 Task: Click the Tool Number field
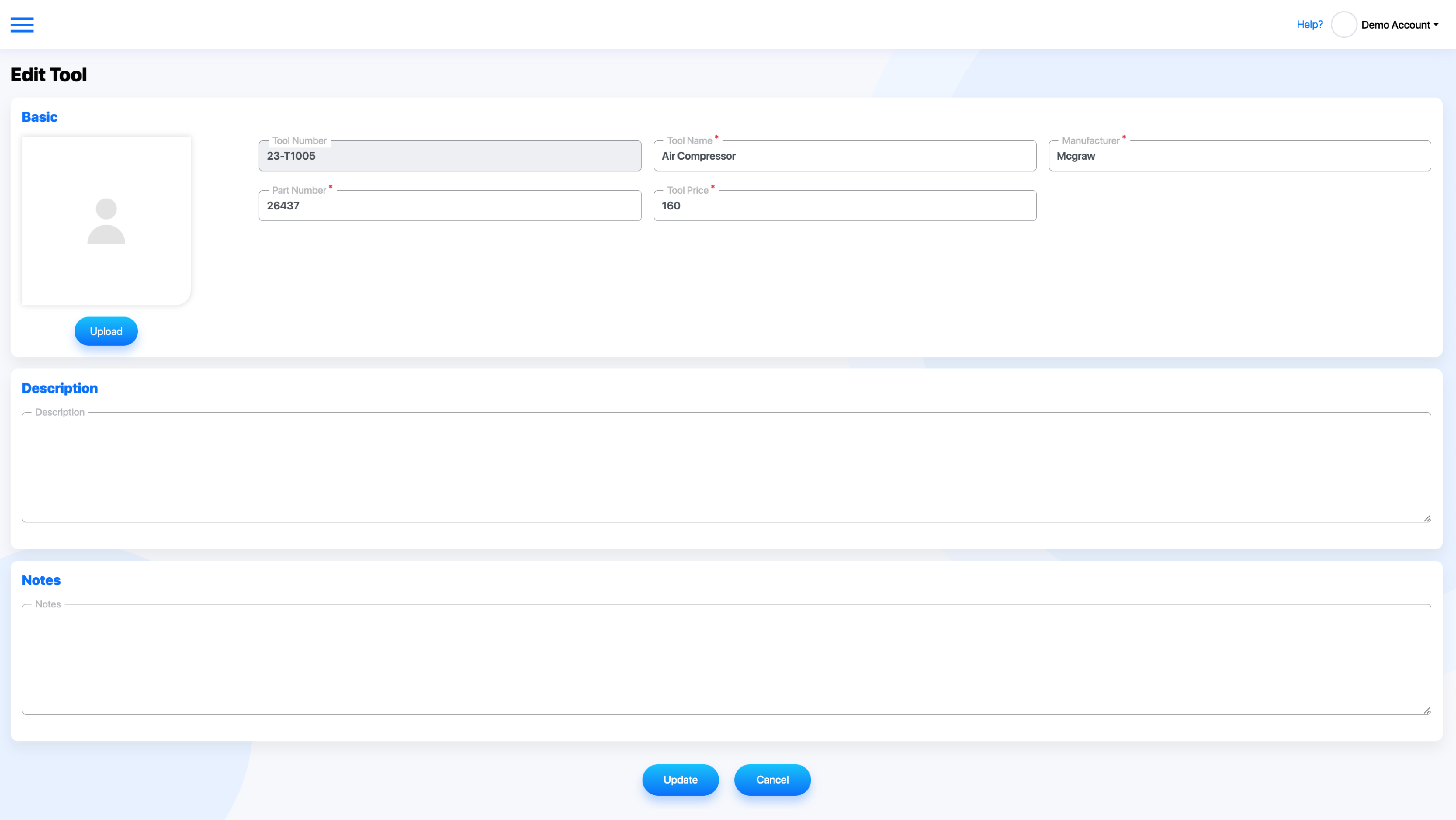point(450,156)
